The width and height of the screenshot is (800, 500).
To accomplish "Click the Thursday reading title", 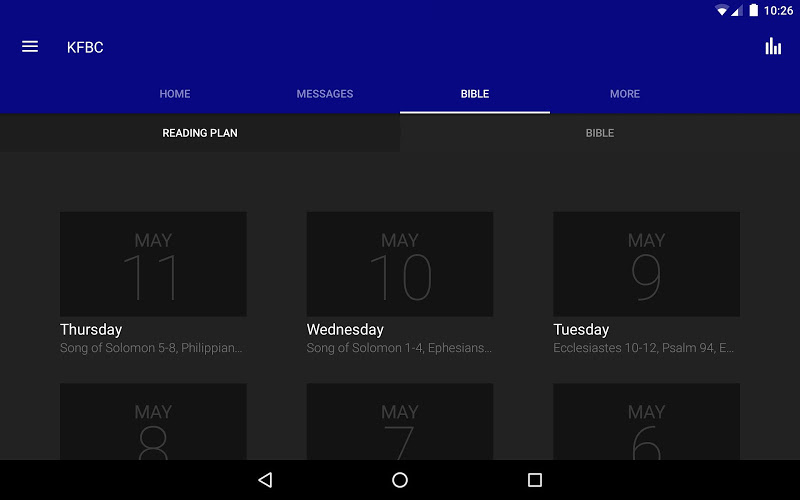I will click(x=91, y=330).
